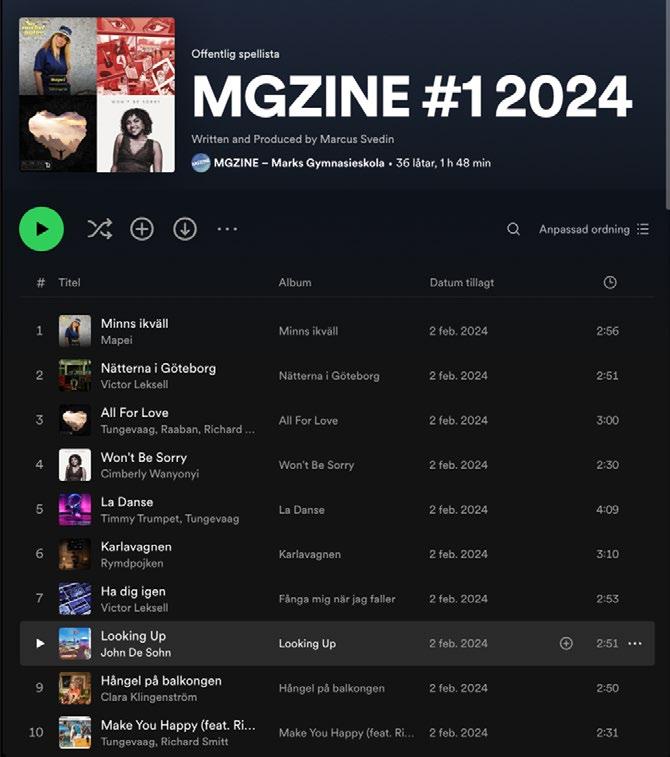Click Nätterna i Göteborg cover thumbnail

point(75,375)
